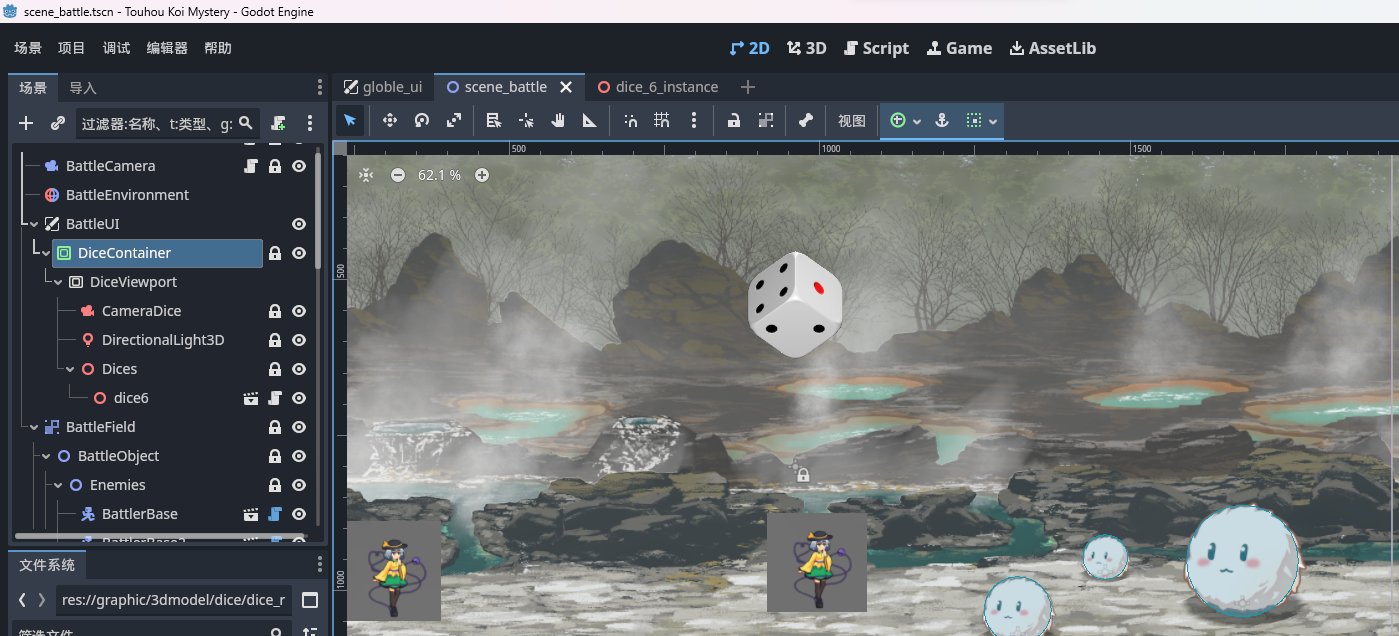Open the container sizing dropdown arrow

(993, 121)
